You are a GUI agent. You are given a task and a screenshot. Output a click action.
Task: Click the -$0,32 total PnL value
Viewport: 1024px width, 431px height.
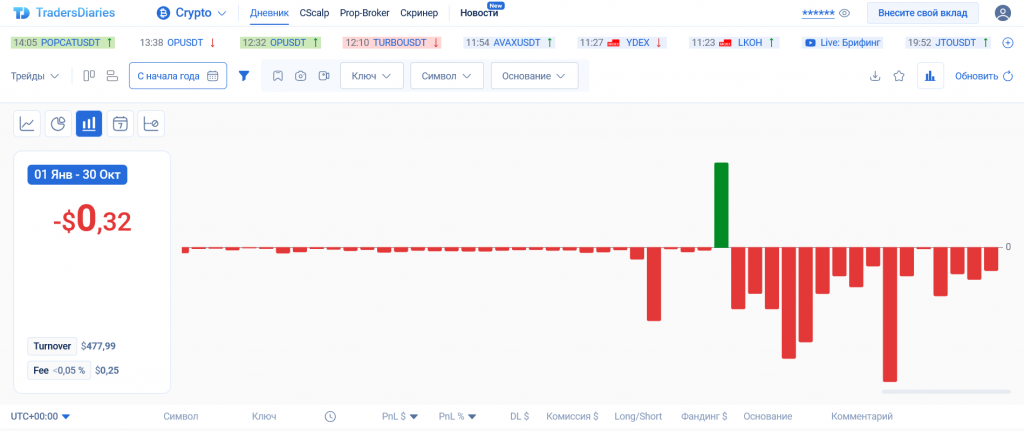coord(92,221)
